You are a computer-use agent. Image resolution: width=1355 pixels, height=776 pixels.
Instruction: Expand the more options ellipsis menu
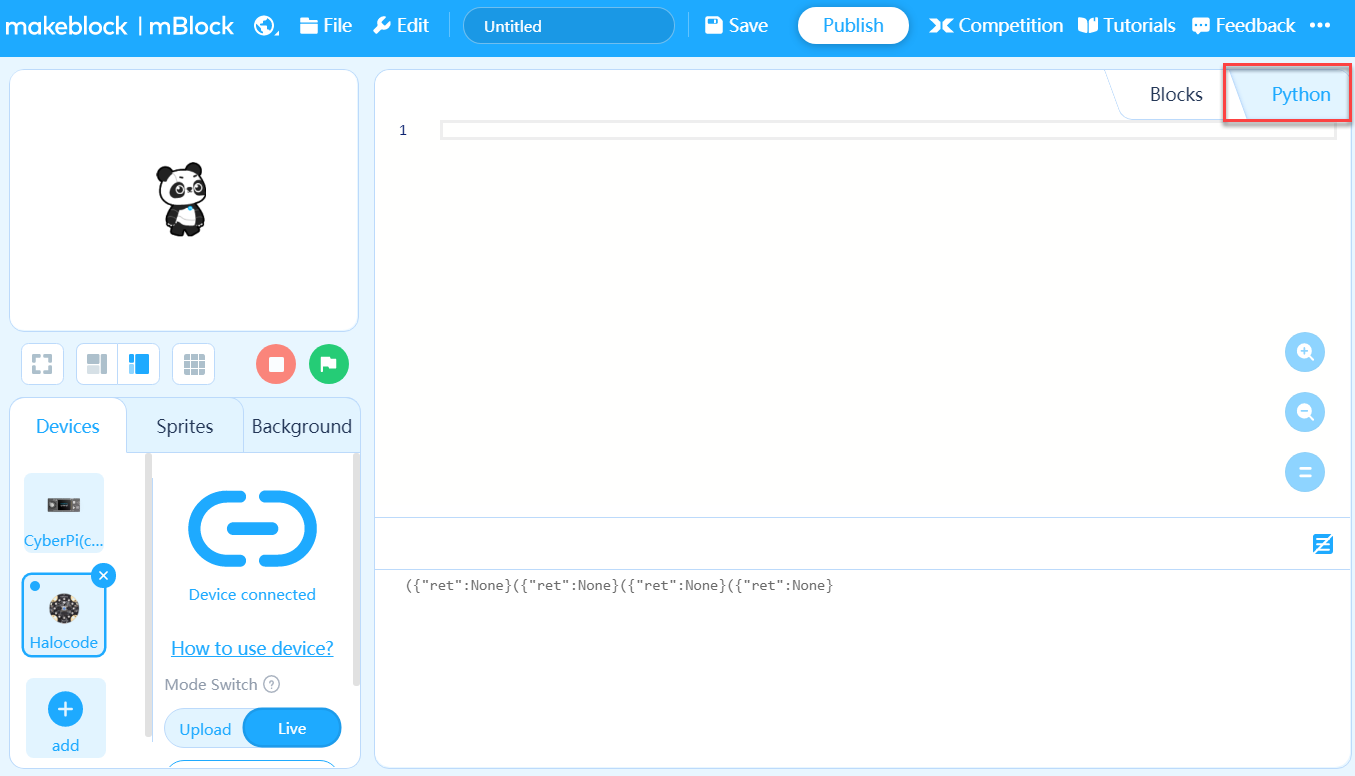point(1320,26)
